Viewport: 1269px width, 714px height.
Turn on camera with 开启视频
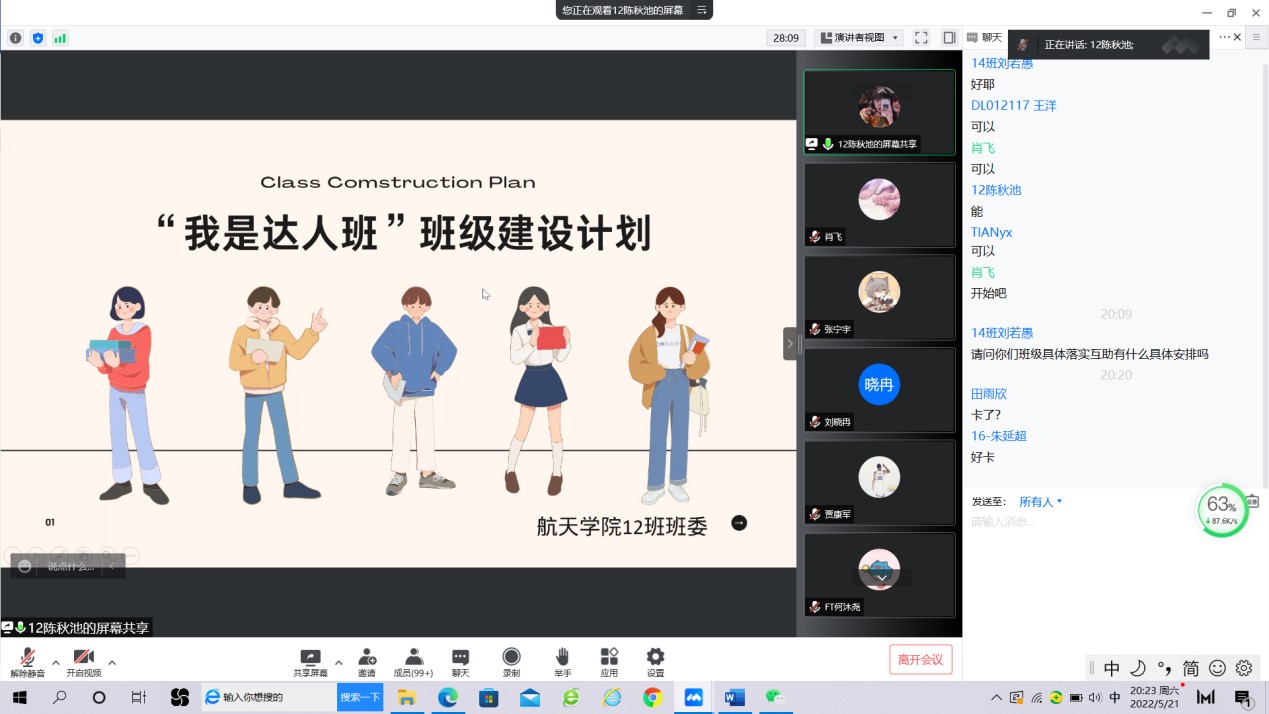click(84, 660)
